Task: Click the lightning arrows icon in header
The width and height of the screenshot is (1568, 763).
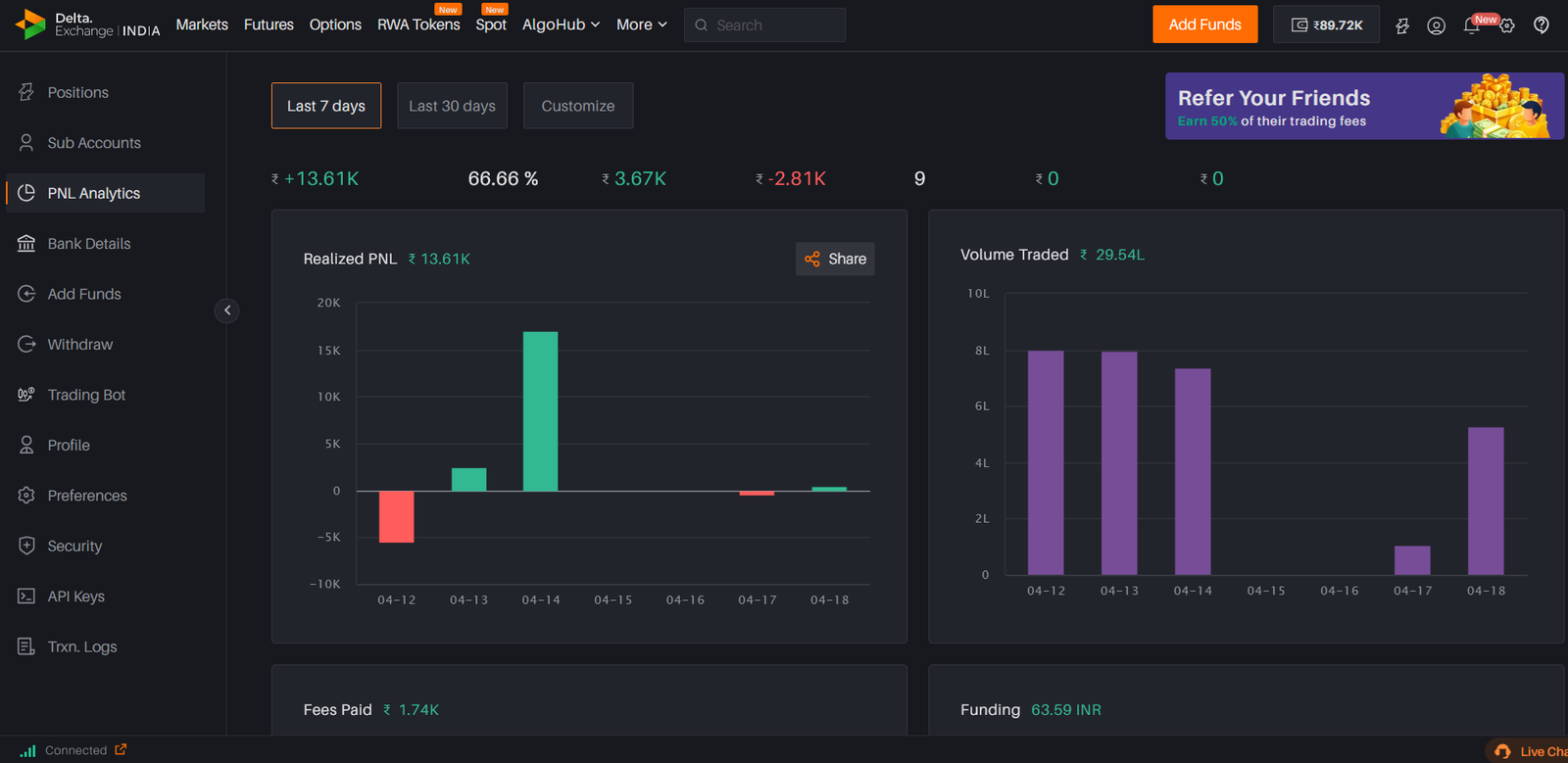Action: (x=1402, y=25)
